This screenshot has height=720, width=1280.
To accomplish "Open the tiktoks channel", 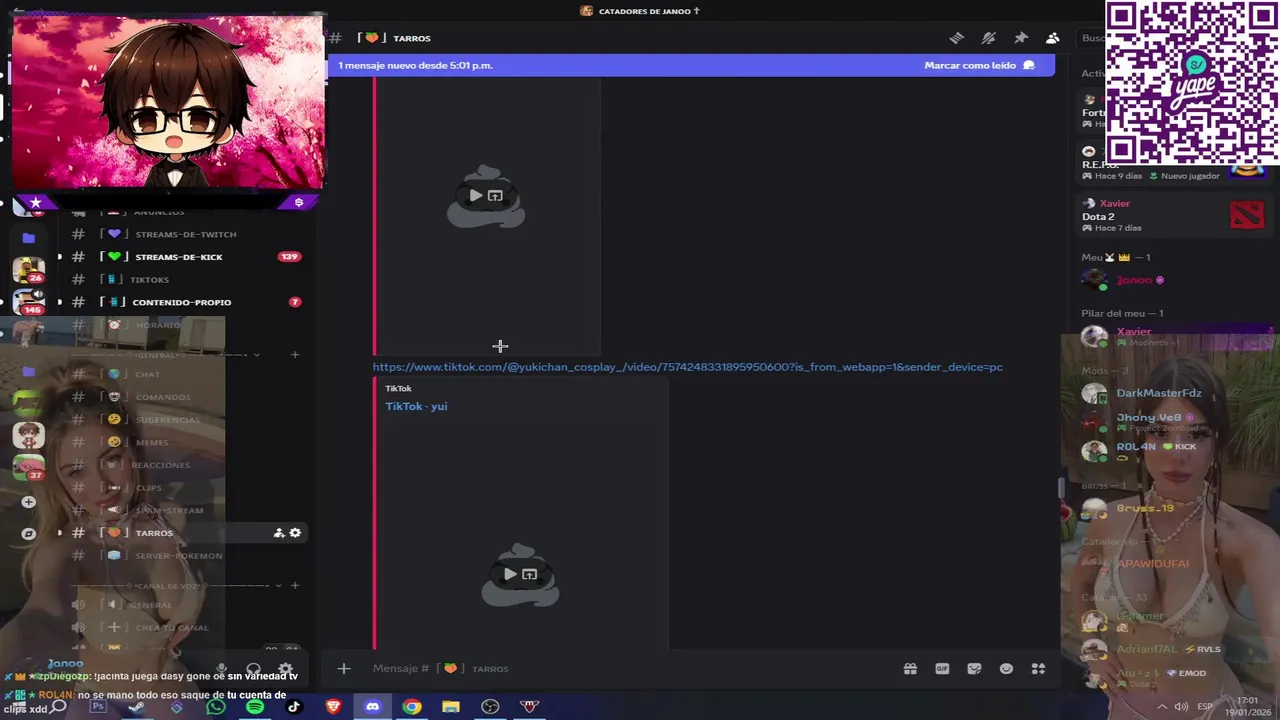I will tap(185, 279).
